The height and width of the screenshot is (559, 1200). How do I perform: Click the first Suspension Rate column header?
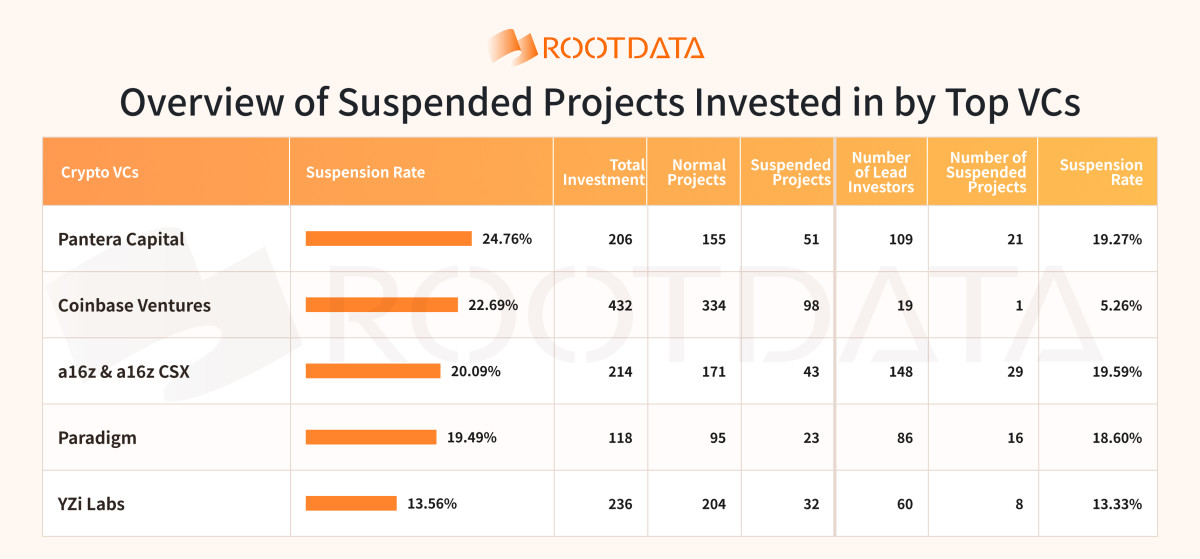365,172
